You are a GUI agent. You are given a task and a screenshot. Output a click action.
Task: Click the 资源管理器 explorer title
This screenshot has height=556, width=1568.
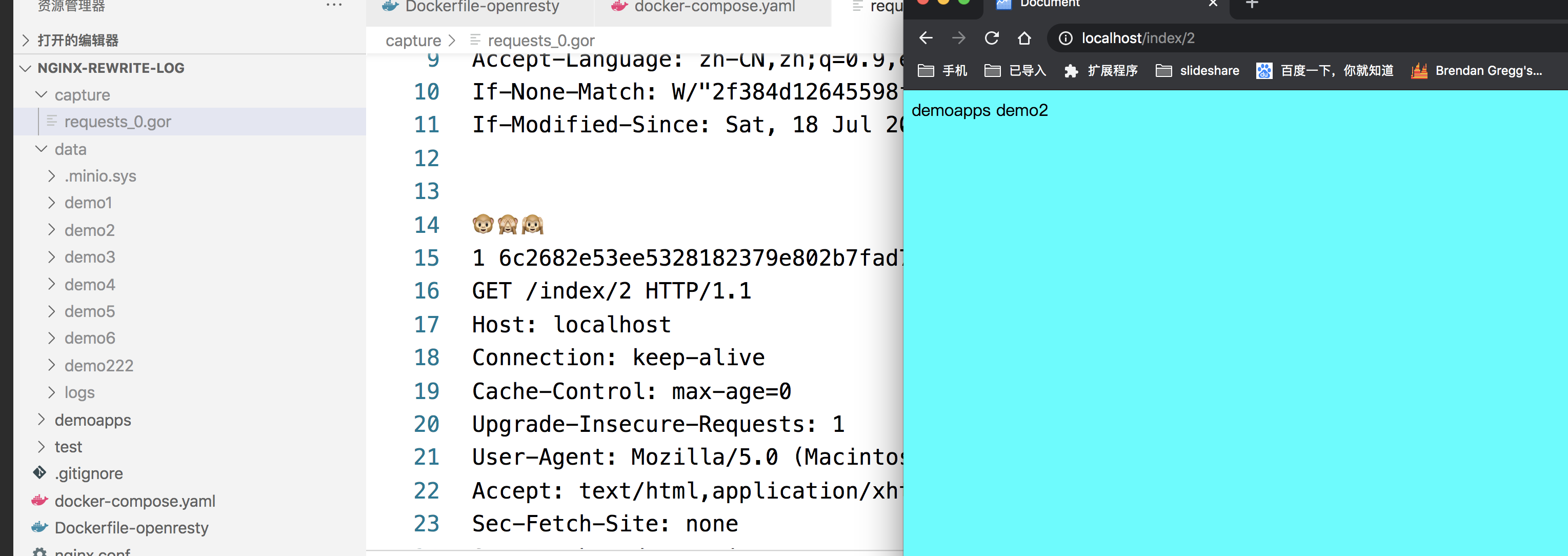pos(71,6)
